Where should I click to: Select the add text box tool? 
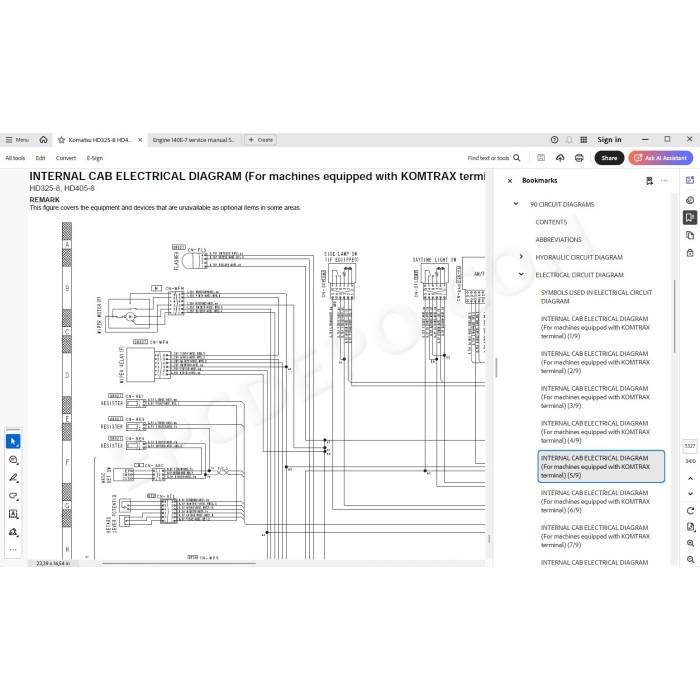pyautogui.click(x=13, y=514)
